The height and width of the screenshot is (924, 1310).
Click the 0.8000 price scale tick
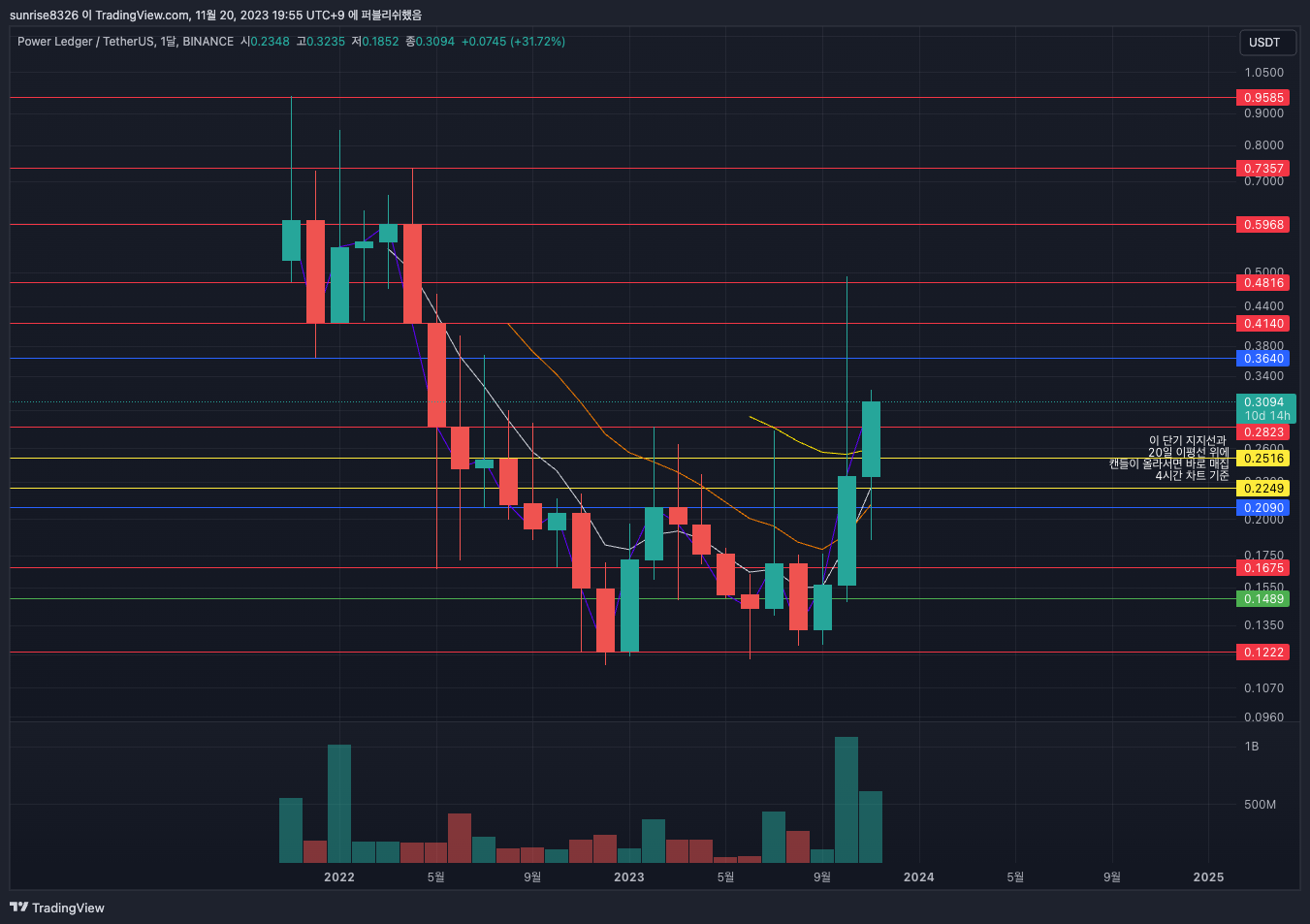(x=1263, y=145)
